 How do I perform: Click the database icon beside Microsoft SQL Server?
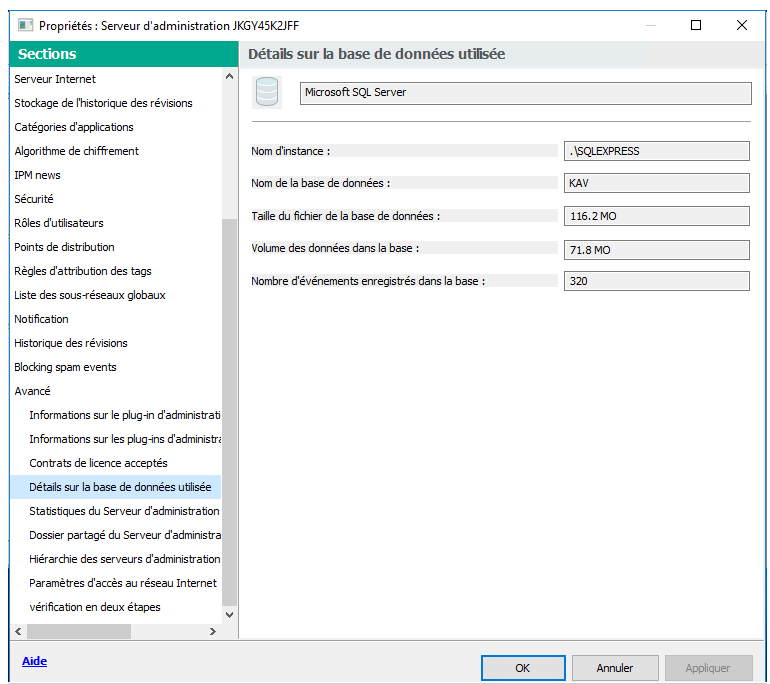coord(266,93)
